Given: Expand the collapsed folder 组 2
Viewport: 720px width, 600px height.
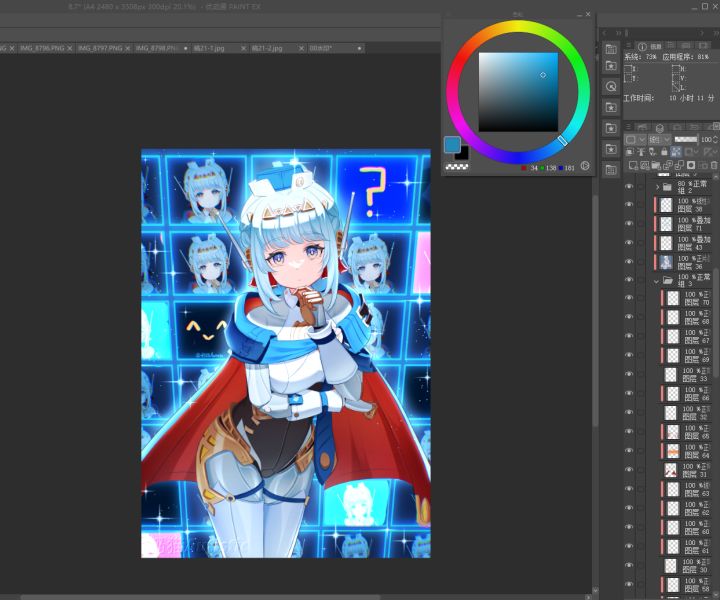Looking at the screenshot, I should click(x=657, y=187).
